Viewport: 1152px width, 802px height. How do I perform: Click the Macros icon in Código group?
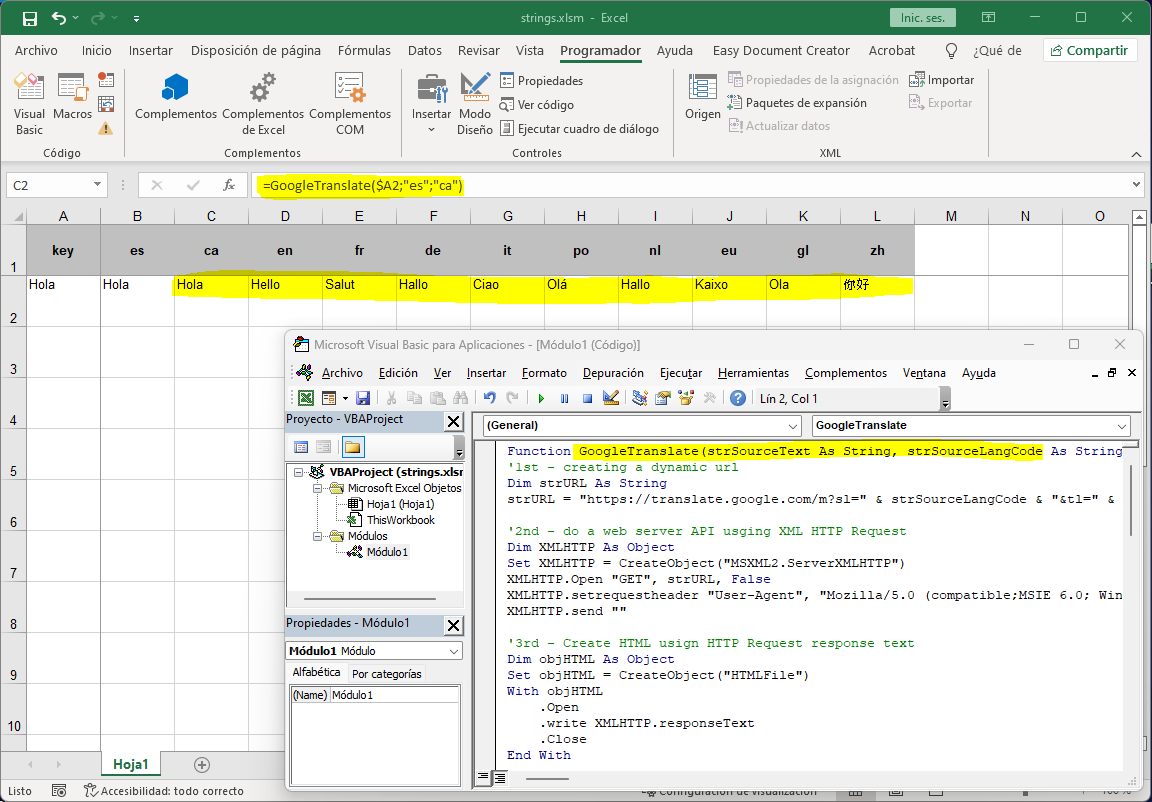pyautogui.click(x=72, y=98)
